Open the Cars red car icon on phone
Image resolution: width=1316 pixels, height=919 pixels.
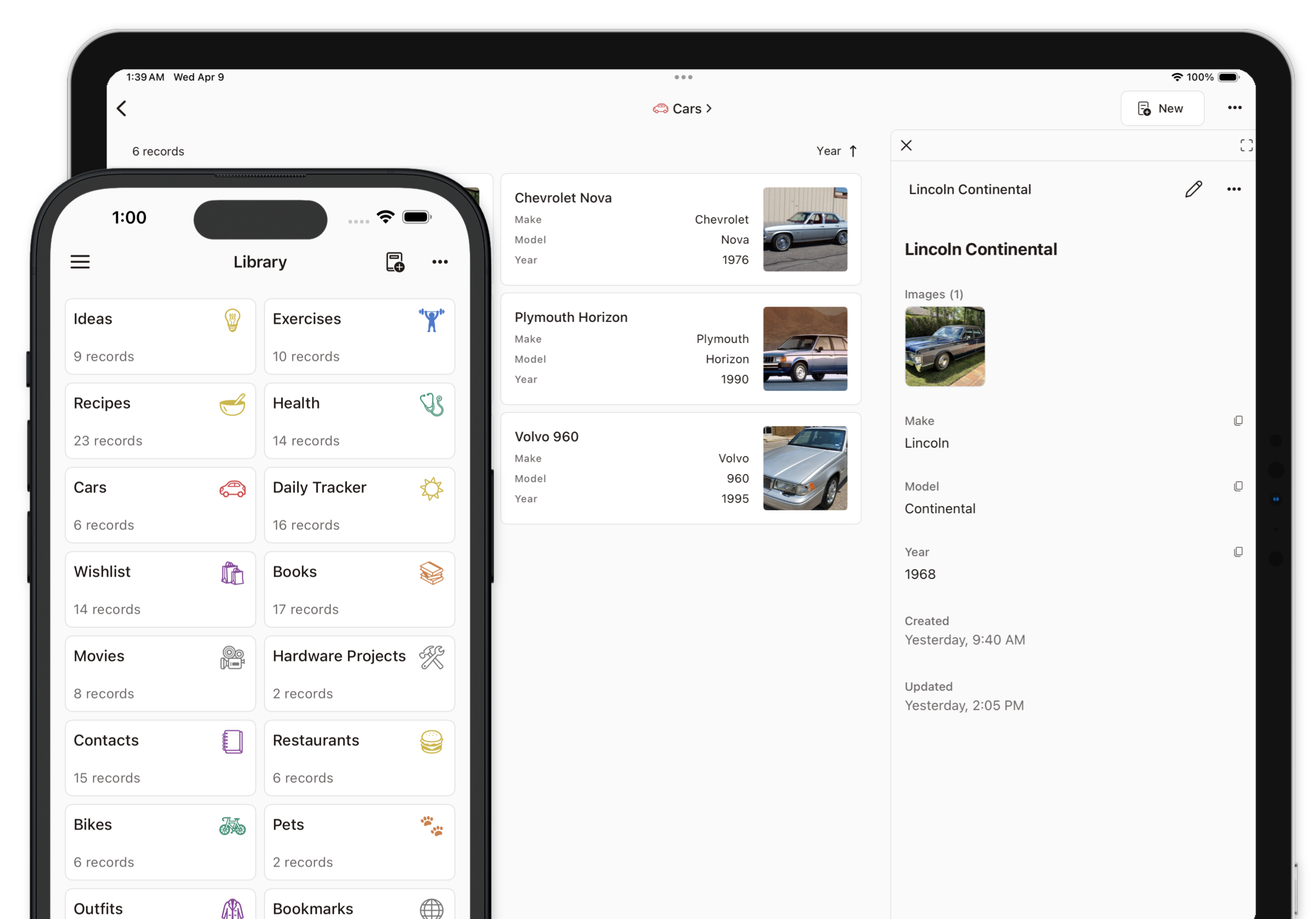pyautogui.click(x=232, y=489)
